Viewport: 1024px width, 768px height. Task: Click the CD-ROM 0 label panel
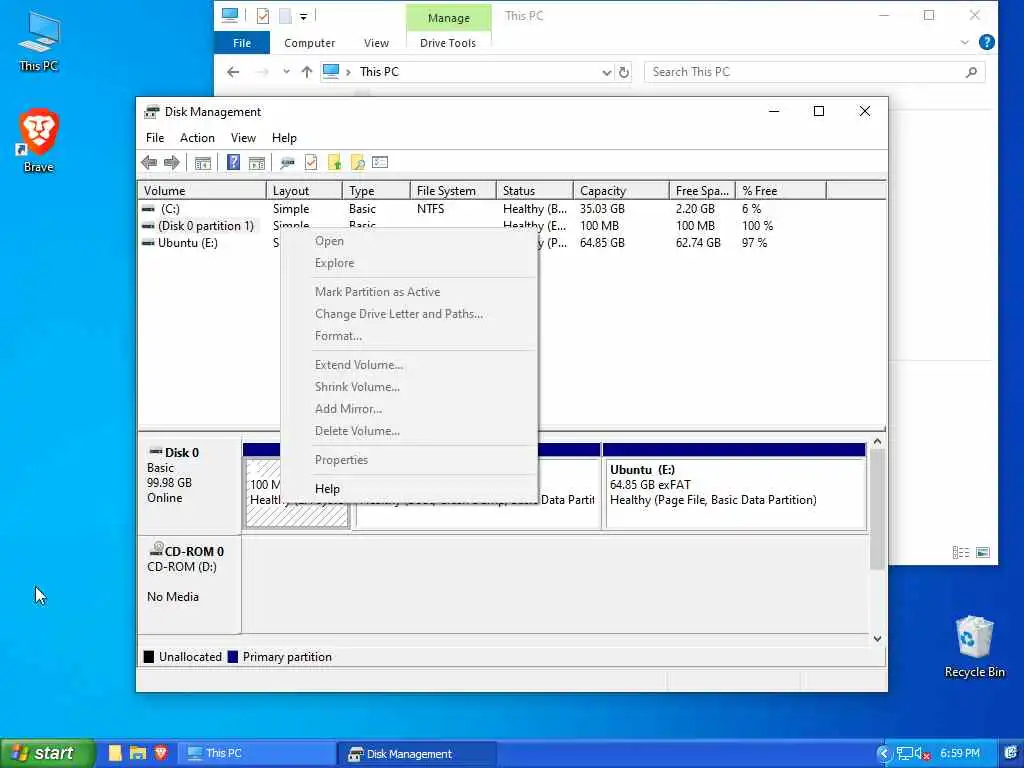[x=189, y=584]
